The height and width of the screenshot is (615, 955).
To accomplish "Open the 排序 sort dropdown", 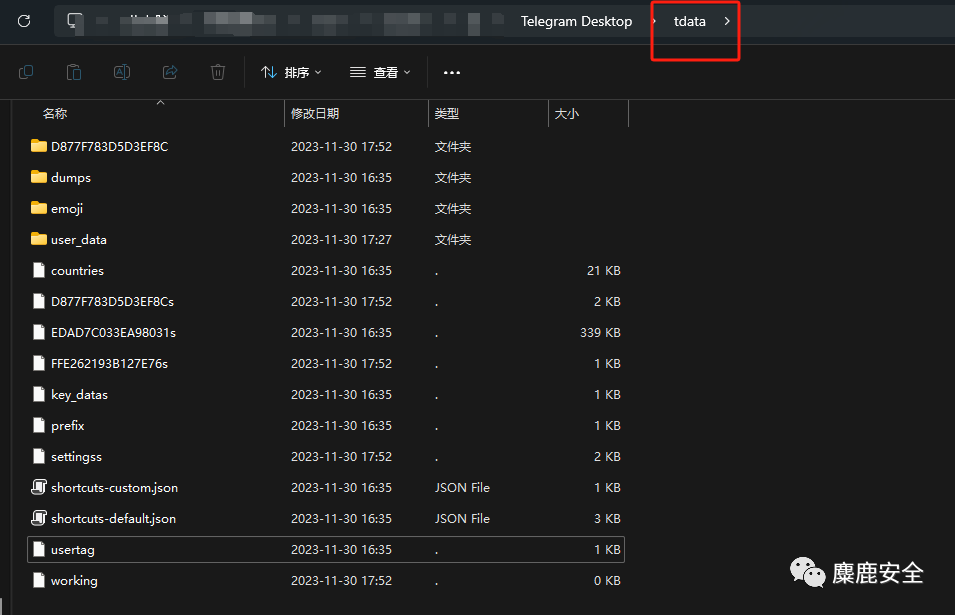I will [x=291, y=72].
